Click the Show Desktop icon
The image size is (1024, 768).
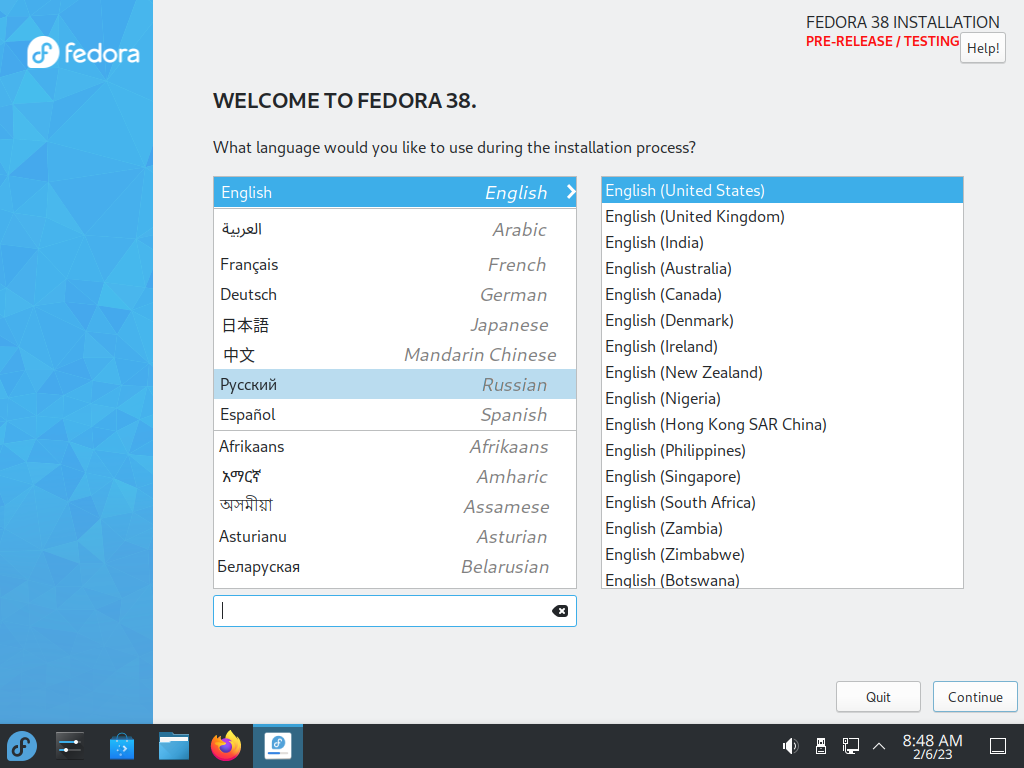(998, 746)
